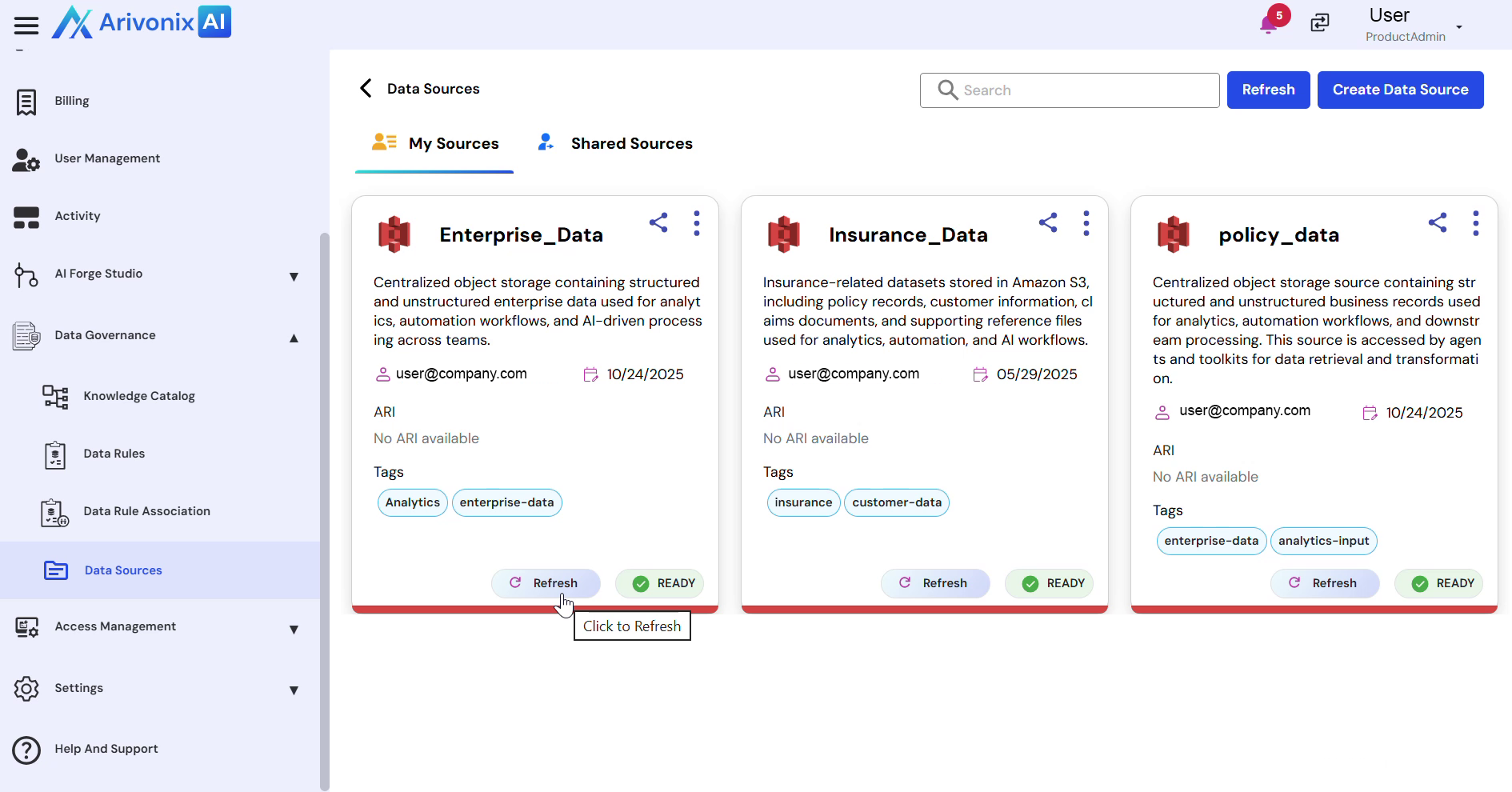Refresh the Insurance_Data card
The image size is (1512, 792).
[x=934, y=583]
